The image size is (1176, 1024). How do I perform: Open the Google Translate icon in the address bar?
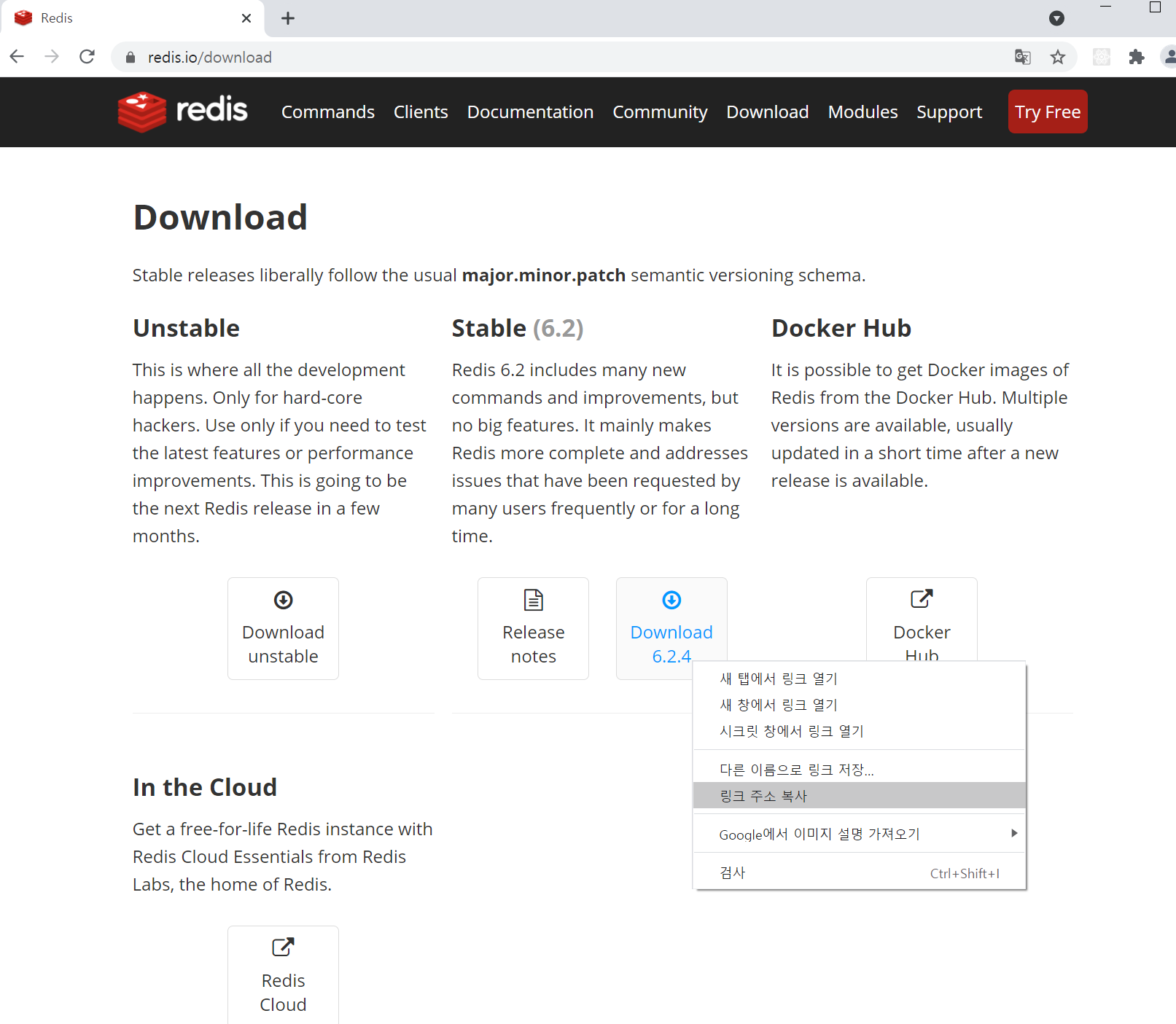[x=1023, y=57]
